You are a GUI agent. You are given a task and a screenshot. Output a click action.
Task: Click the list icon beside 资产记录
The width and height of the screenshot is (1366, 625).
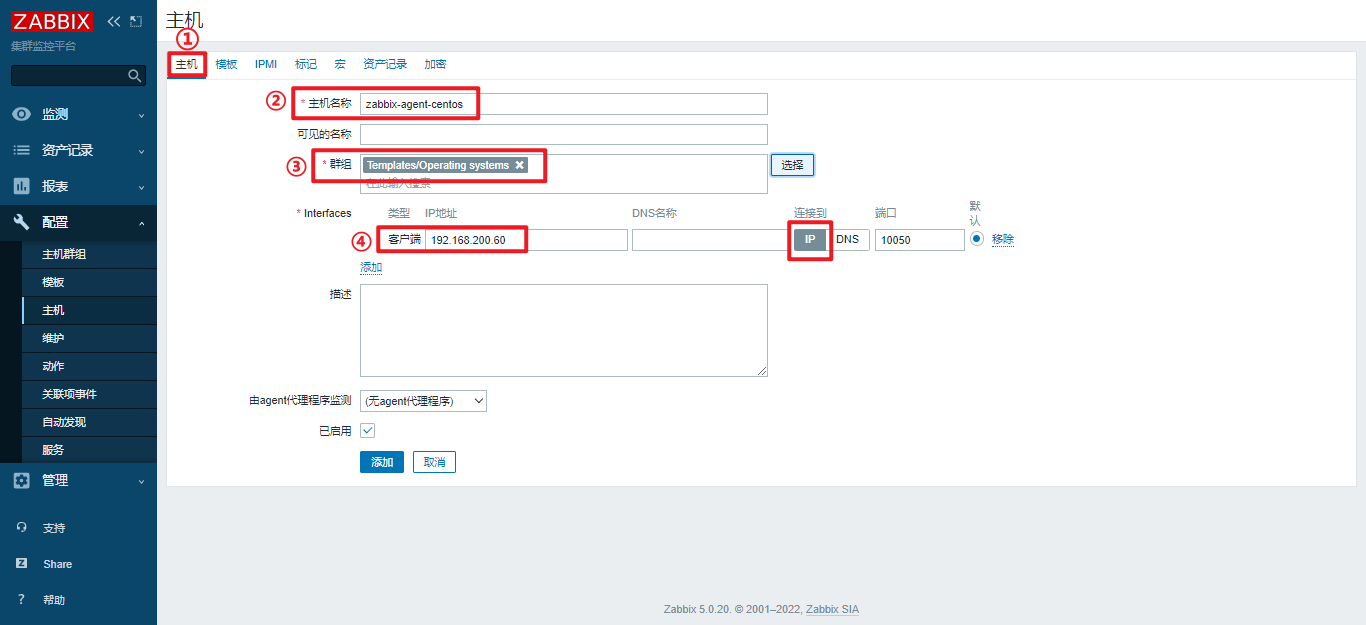tap(21, 150)
